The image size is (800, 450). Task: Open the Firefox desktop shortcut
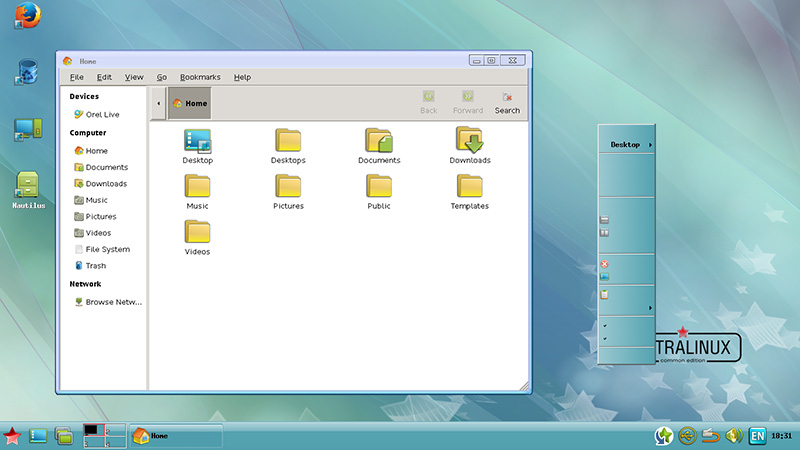tap(26, 17)
